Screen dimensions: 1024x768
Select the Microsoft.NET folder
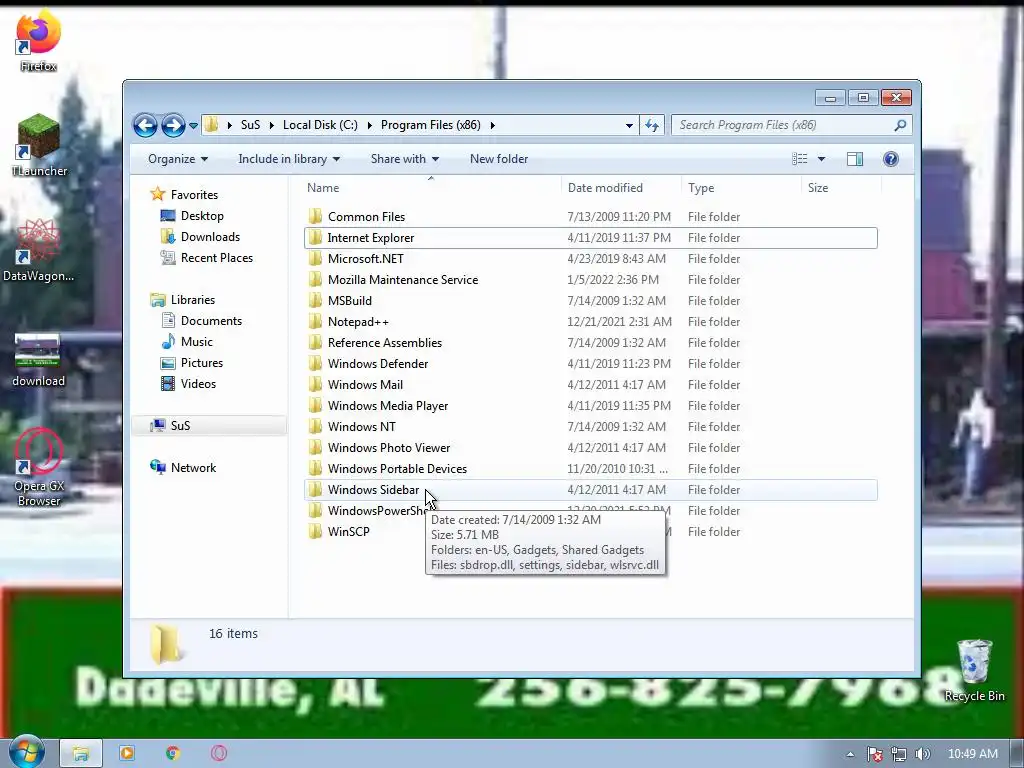tap(590, 259)
